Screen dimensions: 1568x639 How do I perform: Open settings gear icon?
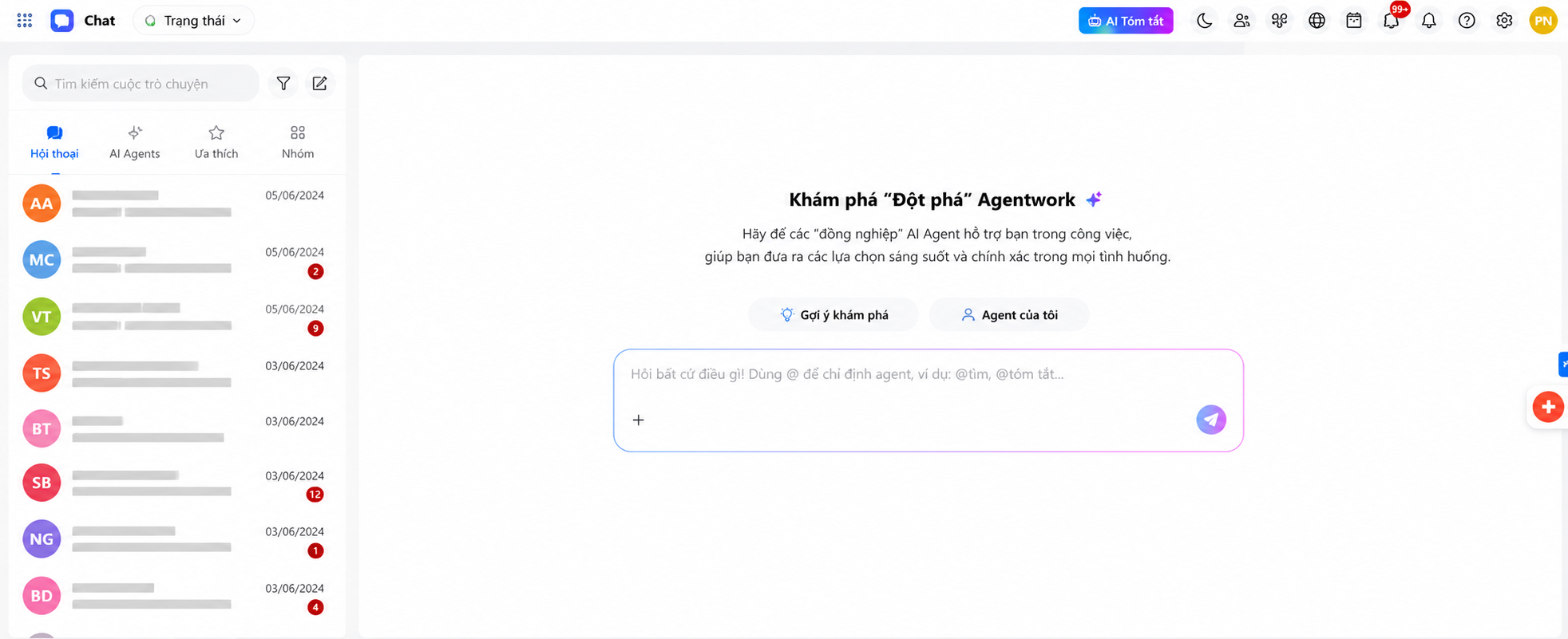[1504, 21]
